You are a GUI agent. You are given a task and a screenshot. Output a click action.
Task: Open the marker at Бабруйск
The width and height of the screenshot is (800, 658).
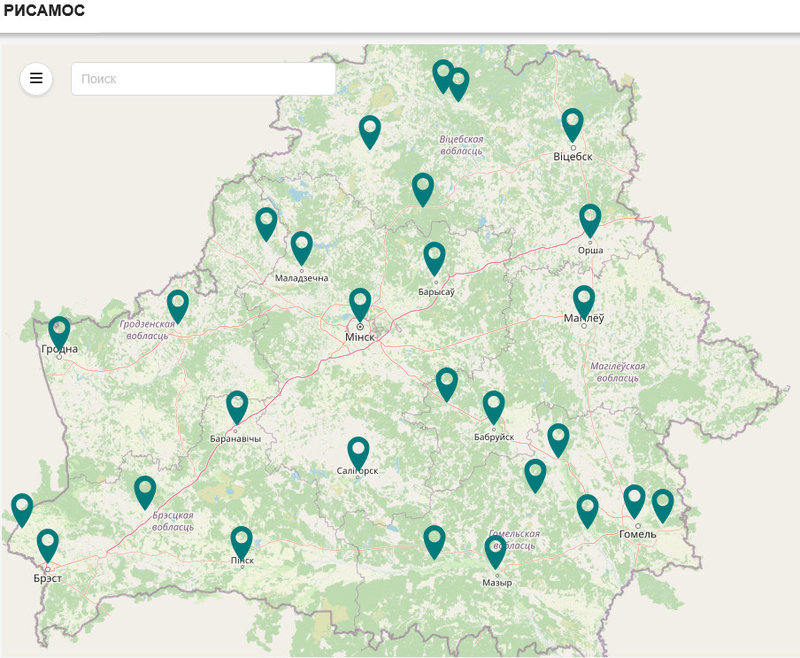click(494, 405)
